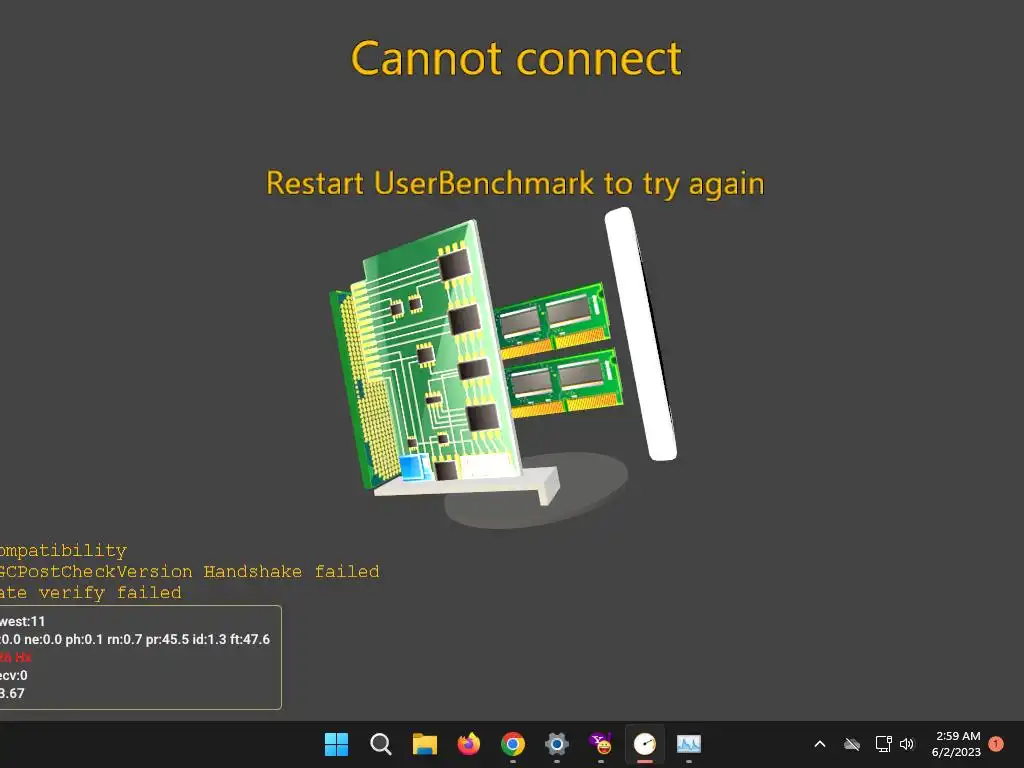The height and width of the screenshot is (768, 1024).
Task: Open the Windows Start menu
Action: click(x=336, y=744)
